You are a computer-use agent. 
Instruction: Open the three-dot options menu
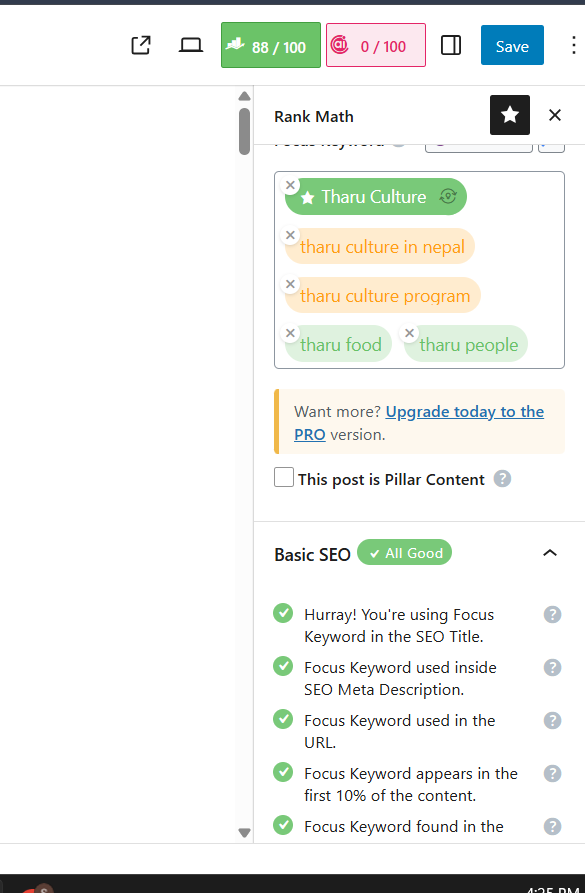click(x=573, y=45)
